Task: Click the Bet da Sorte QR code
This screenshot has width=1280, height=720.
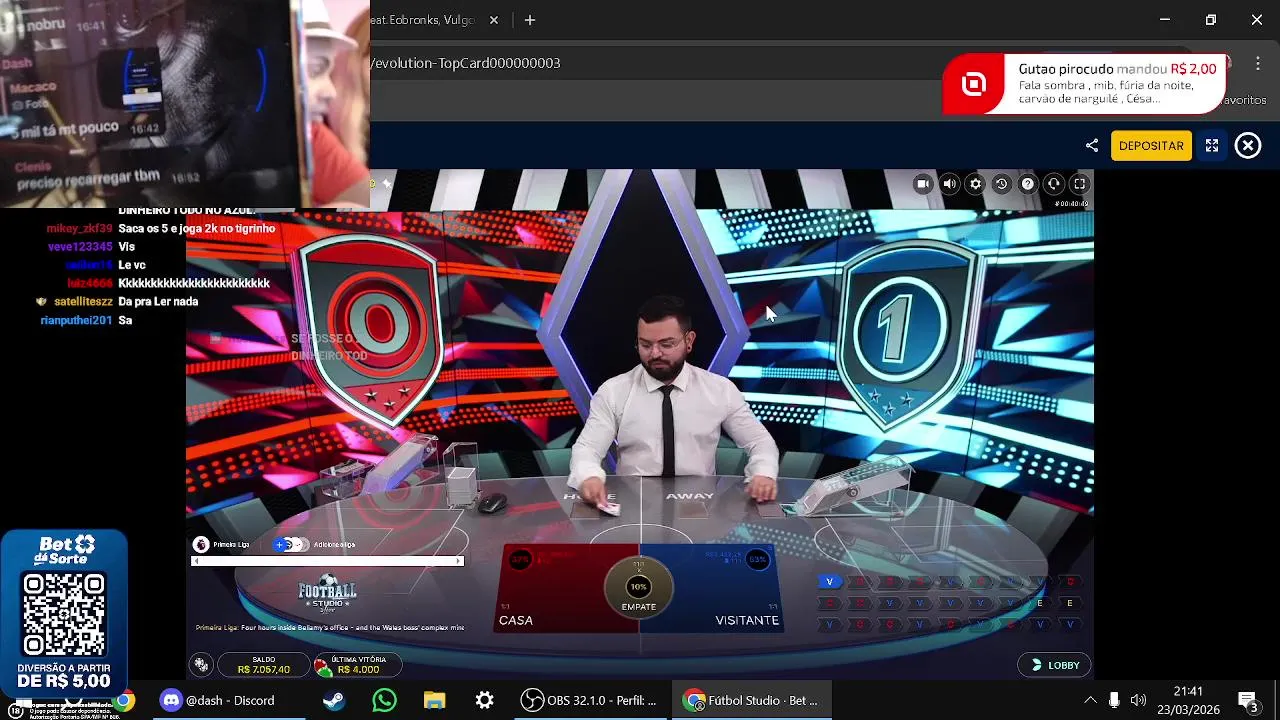Action: pos(64,615)
